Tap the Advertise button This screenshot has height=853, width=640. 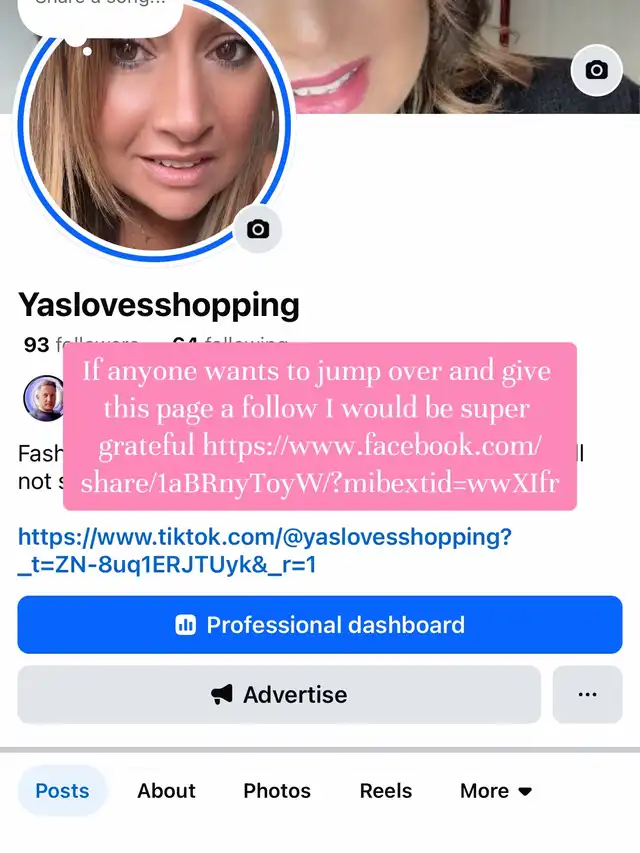279,694
